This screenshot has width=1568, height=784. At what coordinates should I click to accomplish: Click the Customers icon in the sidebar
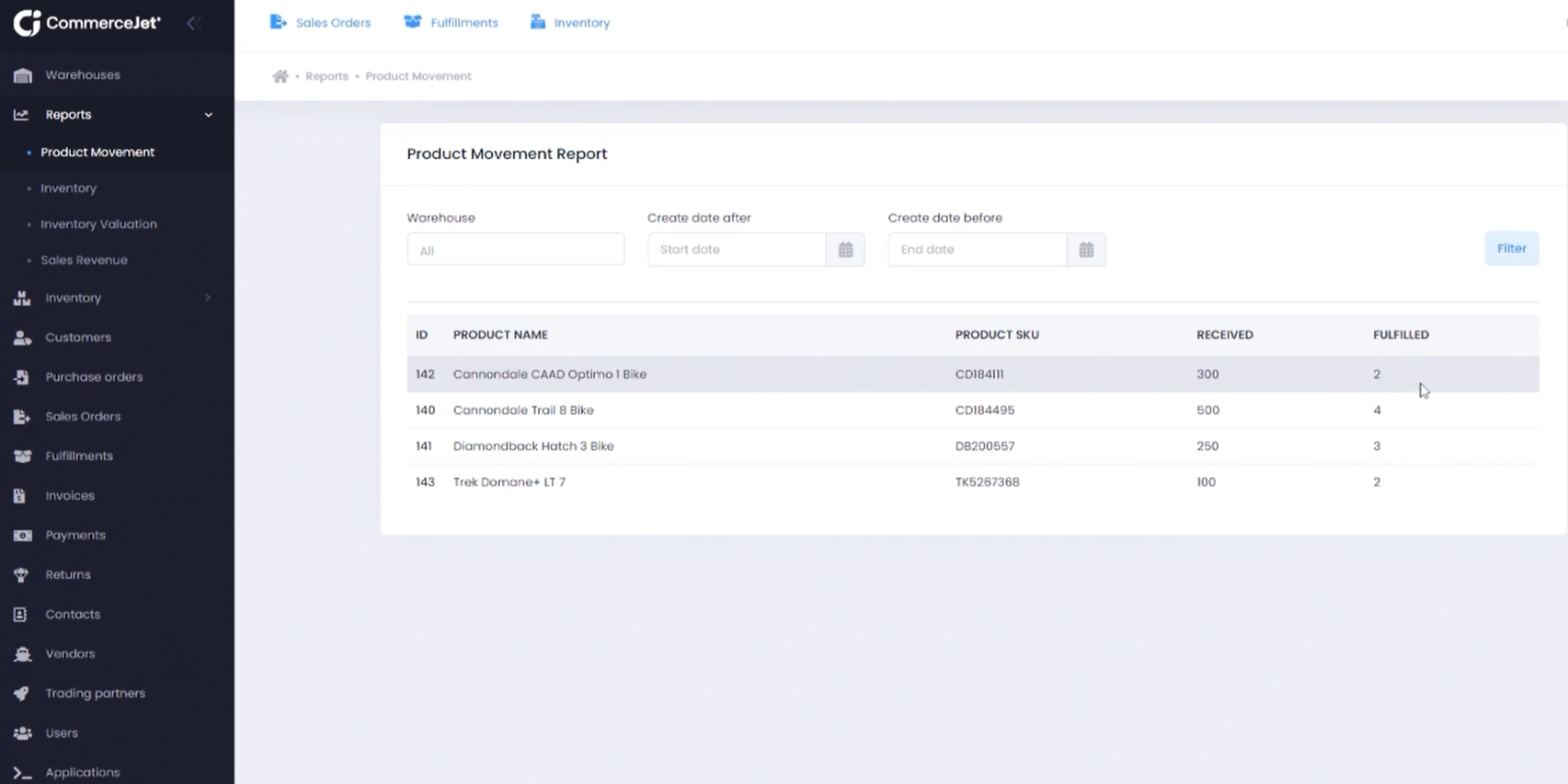click(x=22, y=338)
